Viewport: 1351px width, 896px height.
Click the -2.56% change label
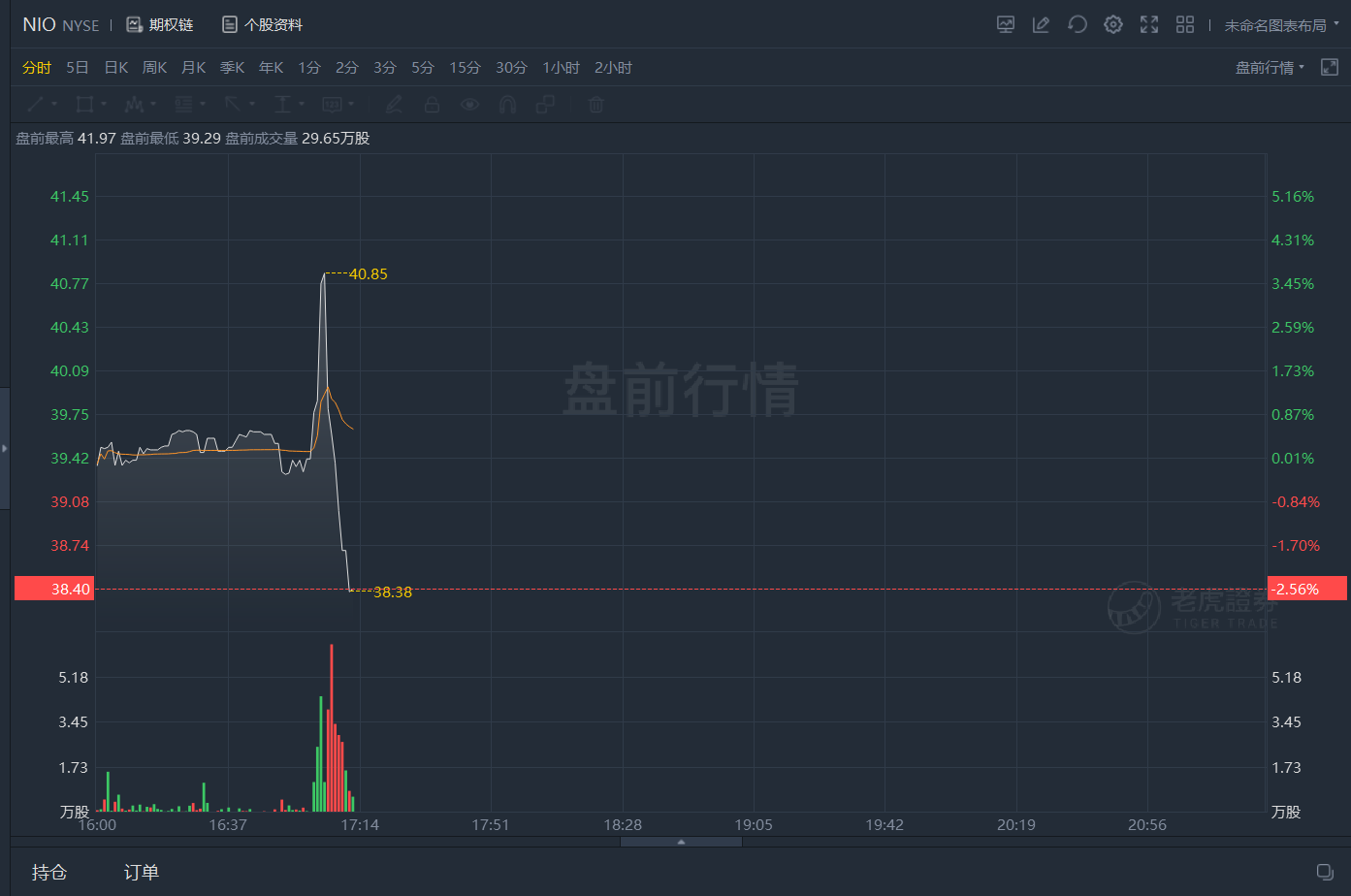1306,589
